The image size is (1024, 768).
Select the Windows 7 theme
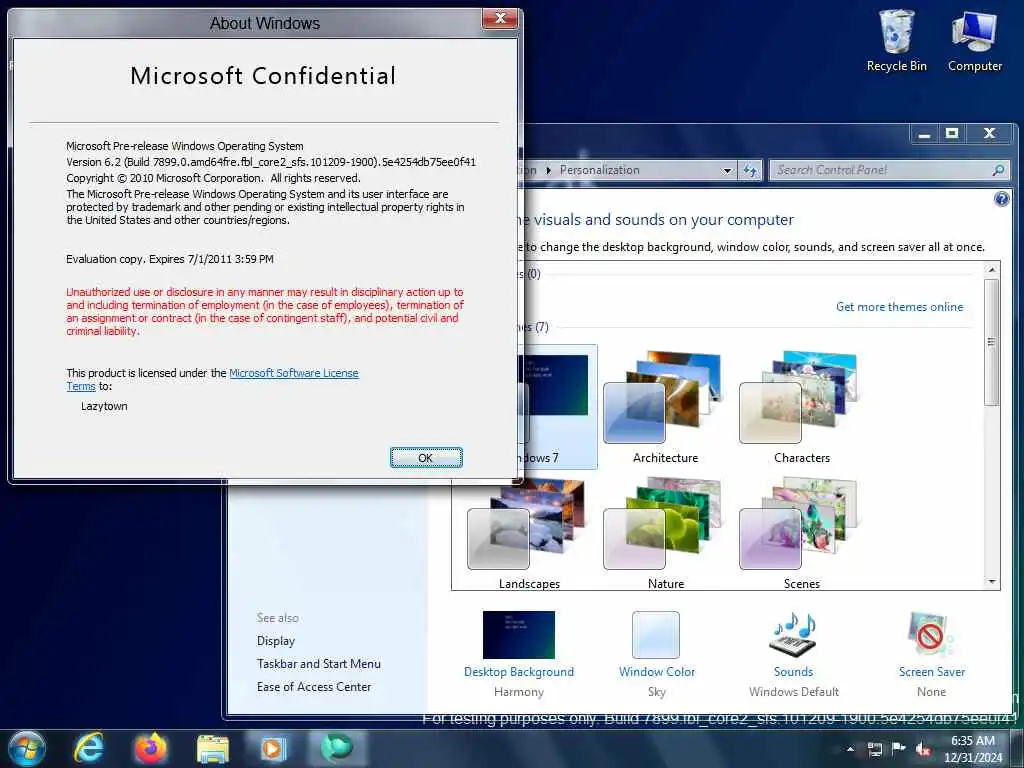point(559,406)
